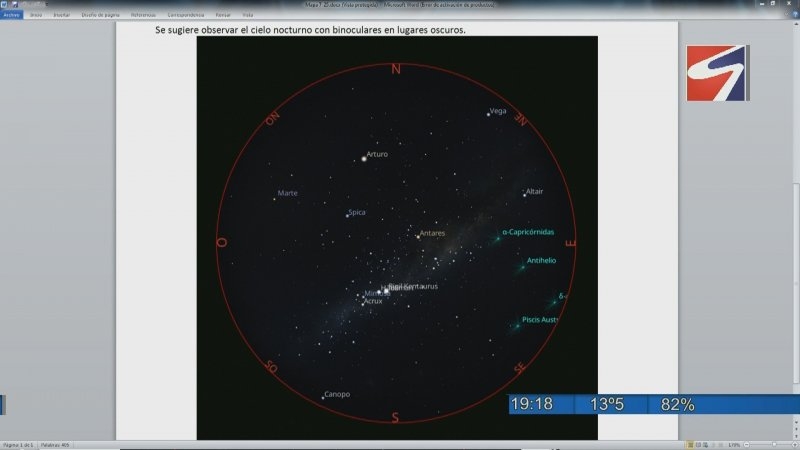The width and height of the screenshot is (800, 450).
Task: Switch to the Revisar tab
Action: tap(222, 15)
